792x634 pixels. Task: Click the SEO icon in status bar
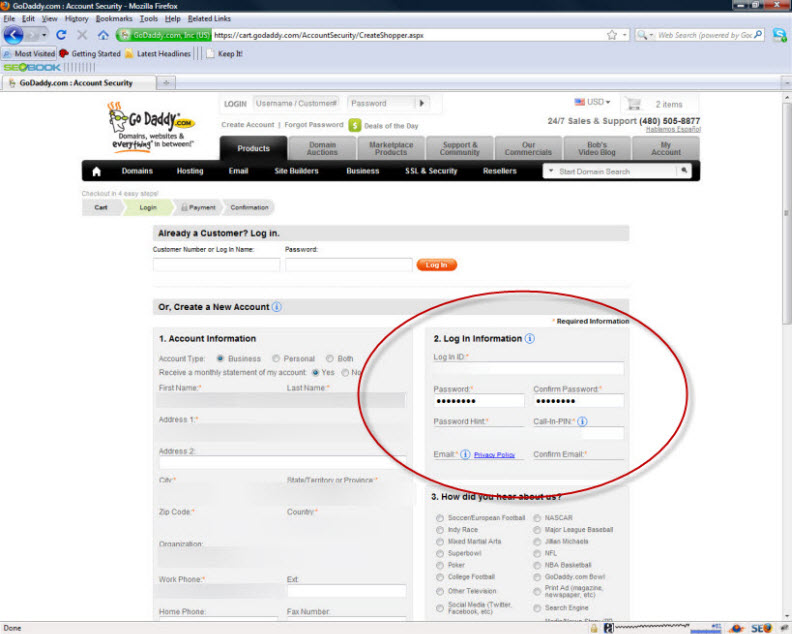761,628
